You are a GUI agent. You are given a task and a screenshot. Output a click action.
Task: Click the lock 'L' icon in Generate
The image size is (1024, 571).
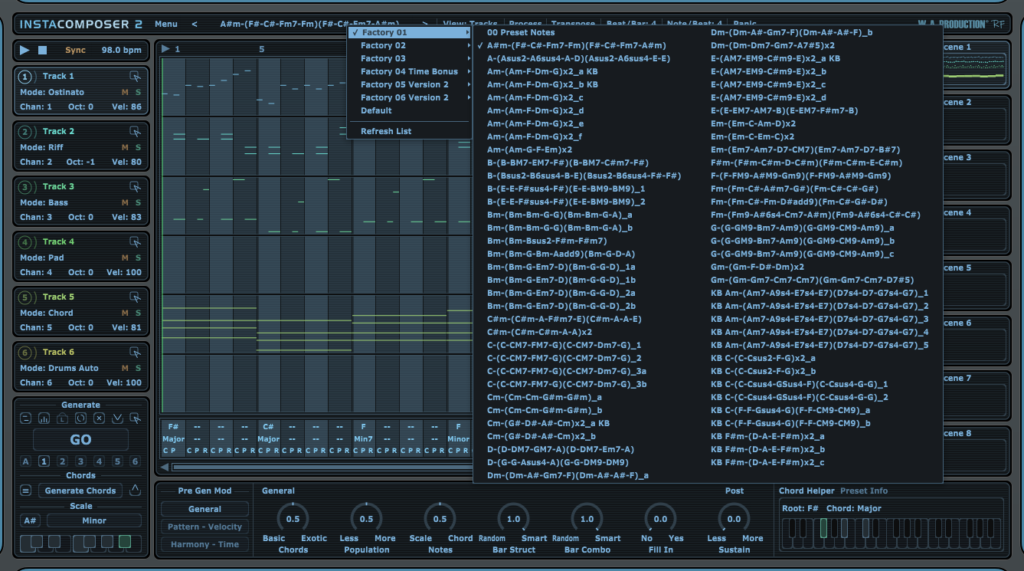[x=62, y=418]
